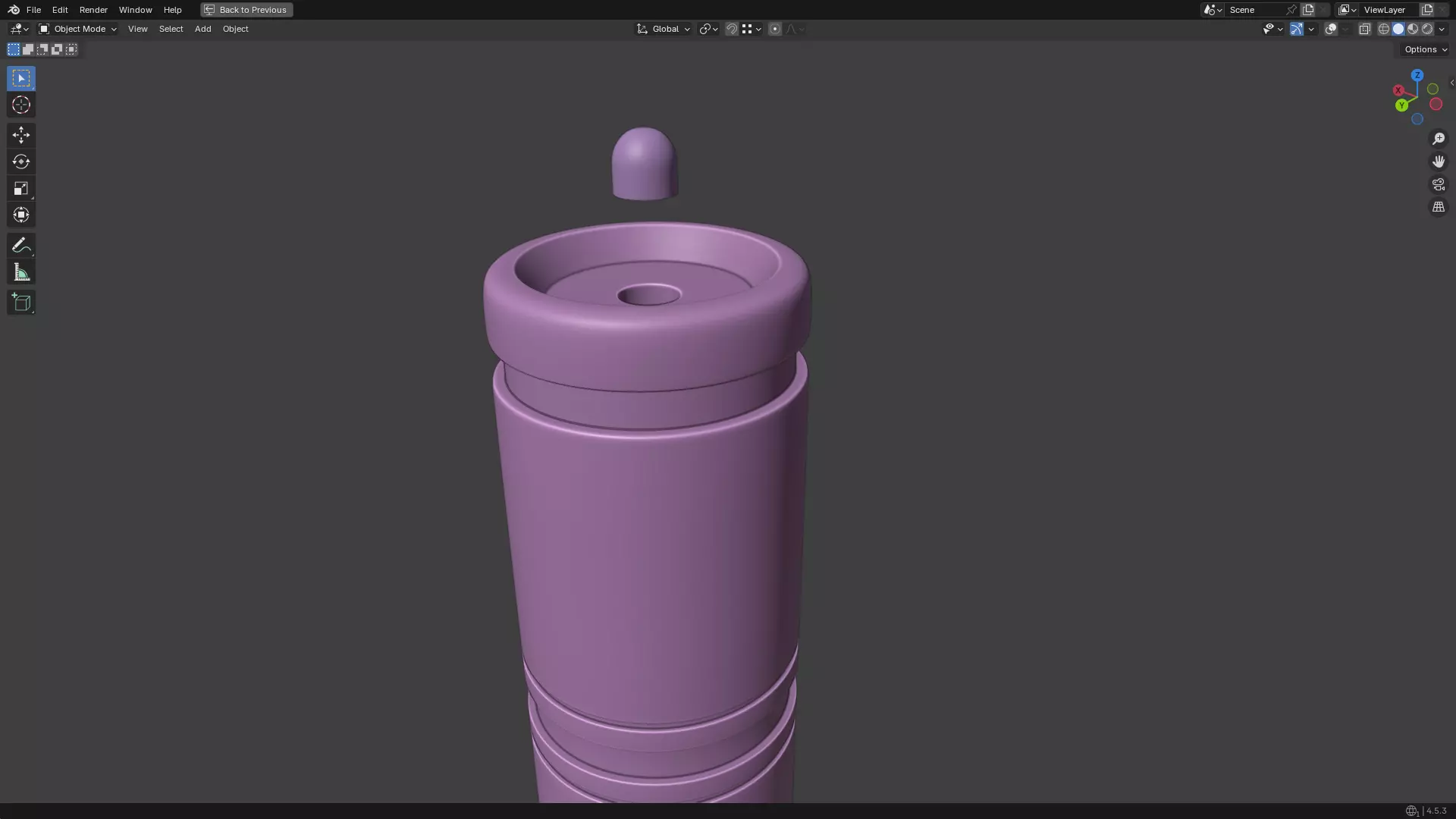Viewport: 1456px width, 819px height.
Task: Switch to Solid viewport shading
Action: point(1398,29)
